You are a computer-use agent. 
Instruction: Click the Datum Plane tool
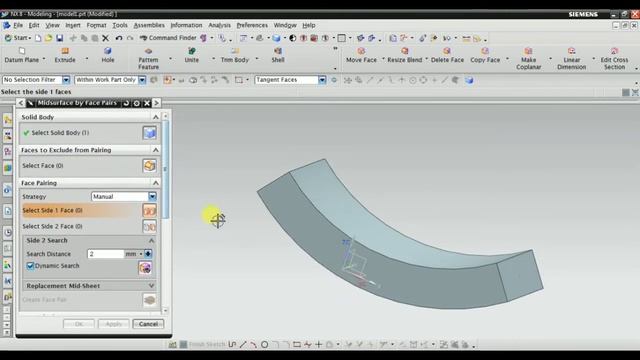click(x=22, y=55)
